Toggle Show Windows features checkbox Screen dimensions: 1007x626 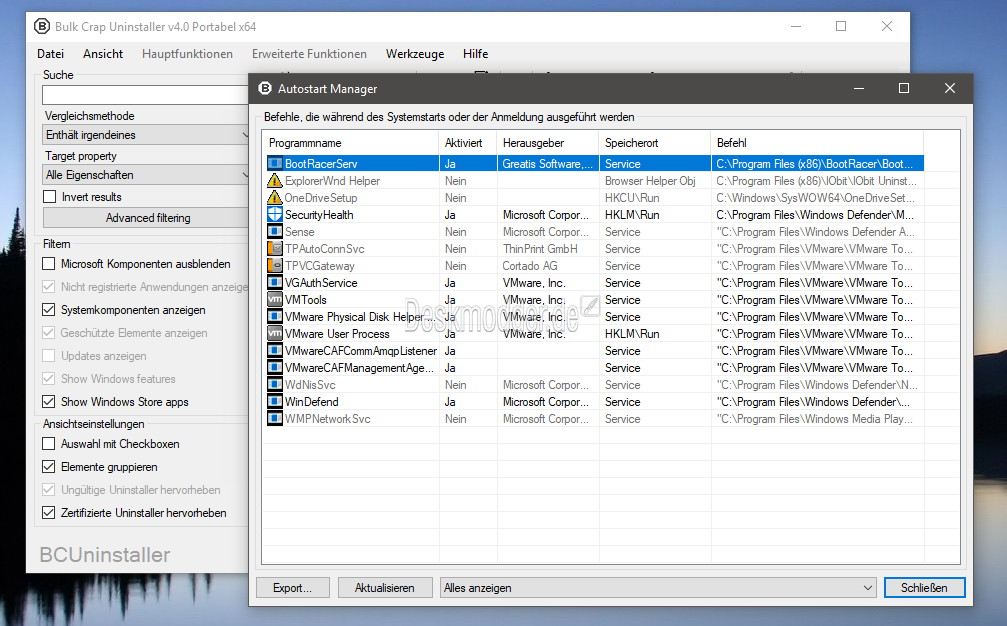(x=48, y=379)
